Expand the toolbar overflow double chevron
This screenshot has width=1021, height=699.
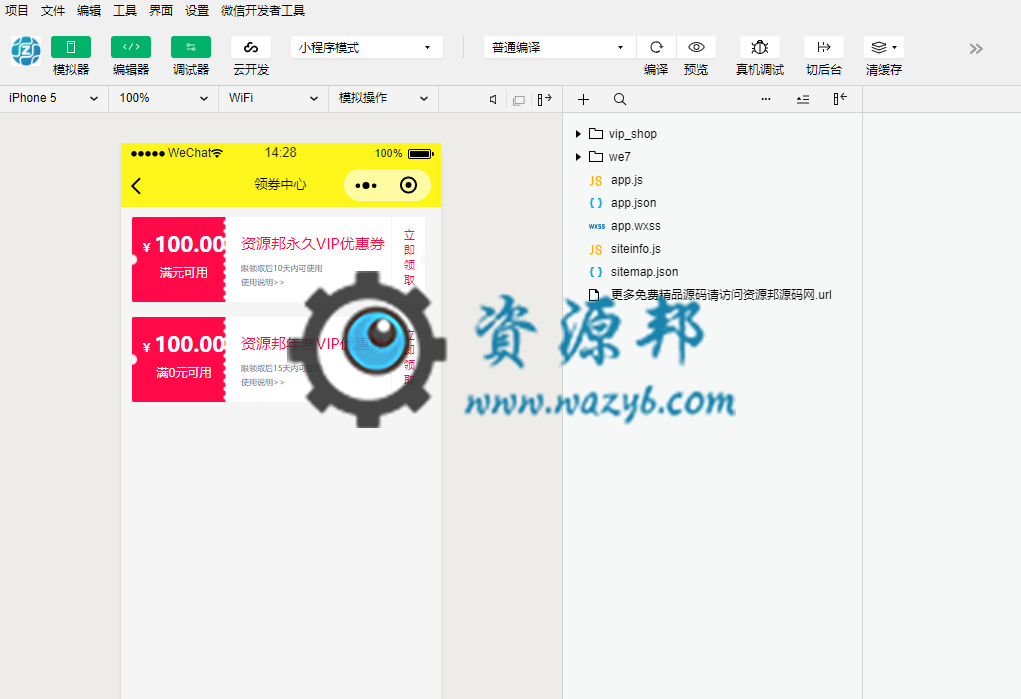tap(975, 49)
